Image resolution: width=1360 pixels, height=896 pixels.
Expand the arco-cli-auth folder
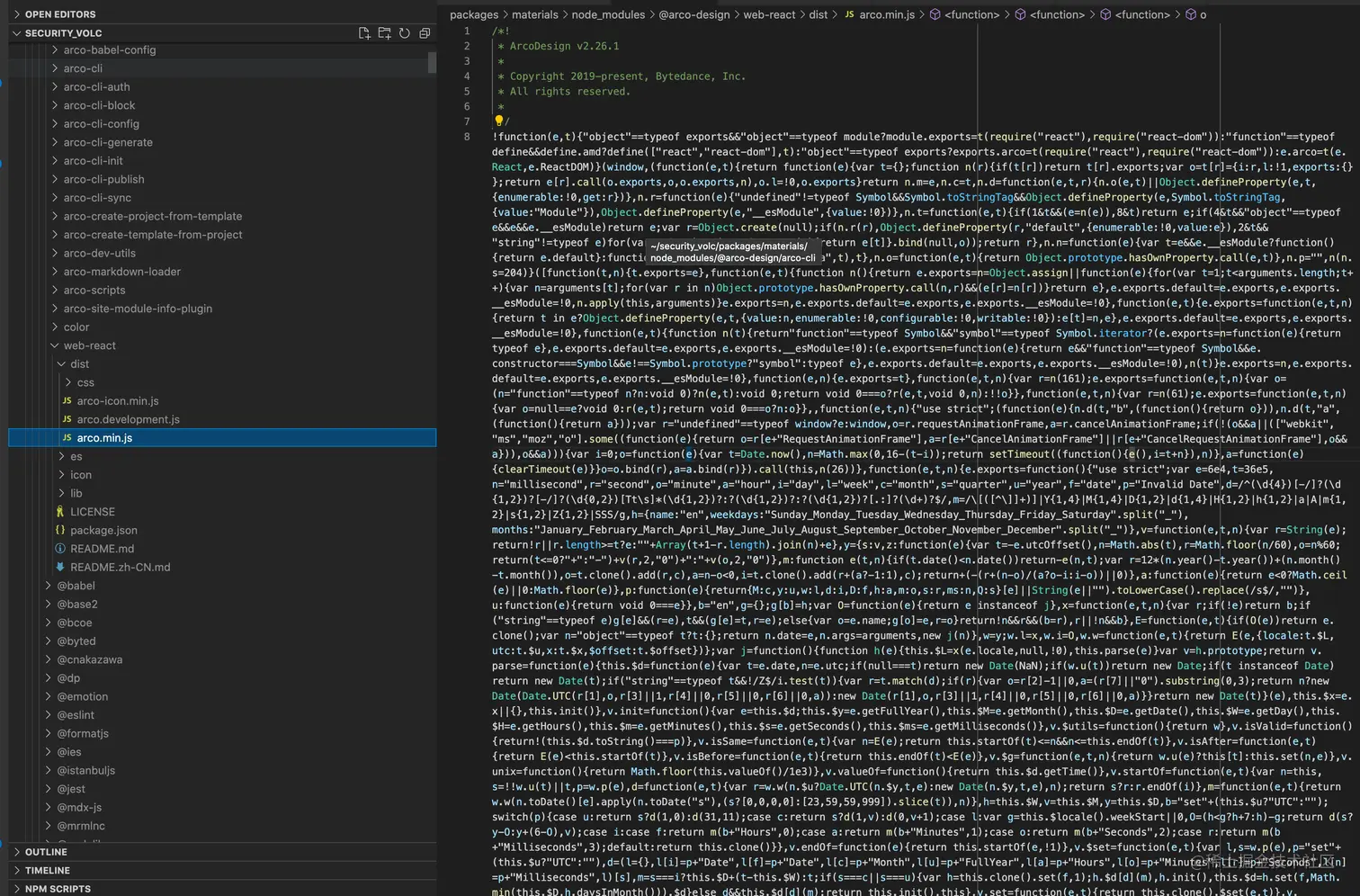point(55,87)
